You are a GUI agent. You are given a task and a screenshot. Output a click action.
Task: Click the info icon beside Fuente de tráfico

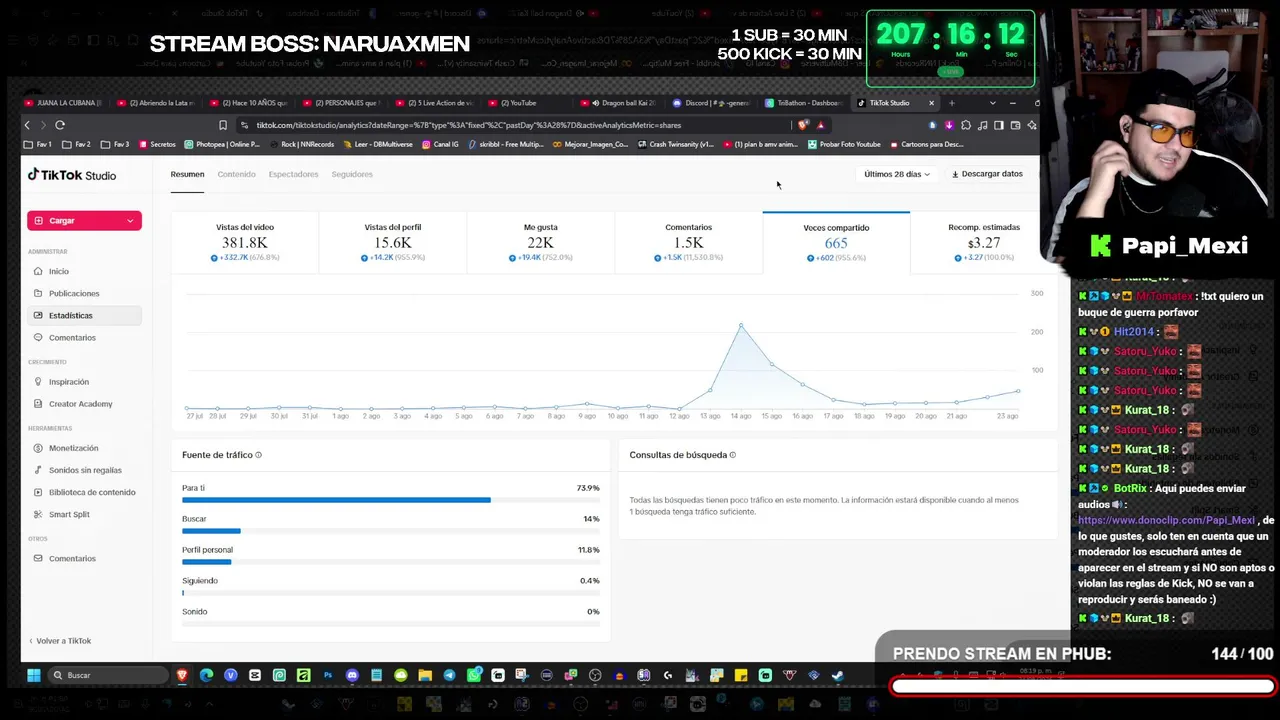click(x=258, y=455)
